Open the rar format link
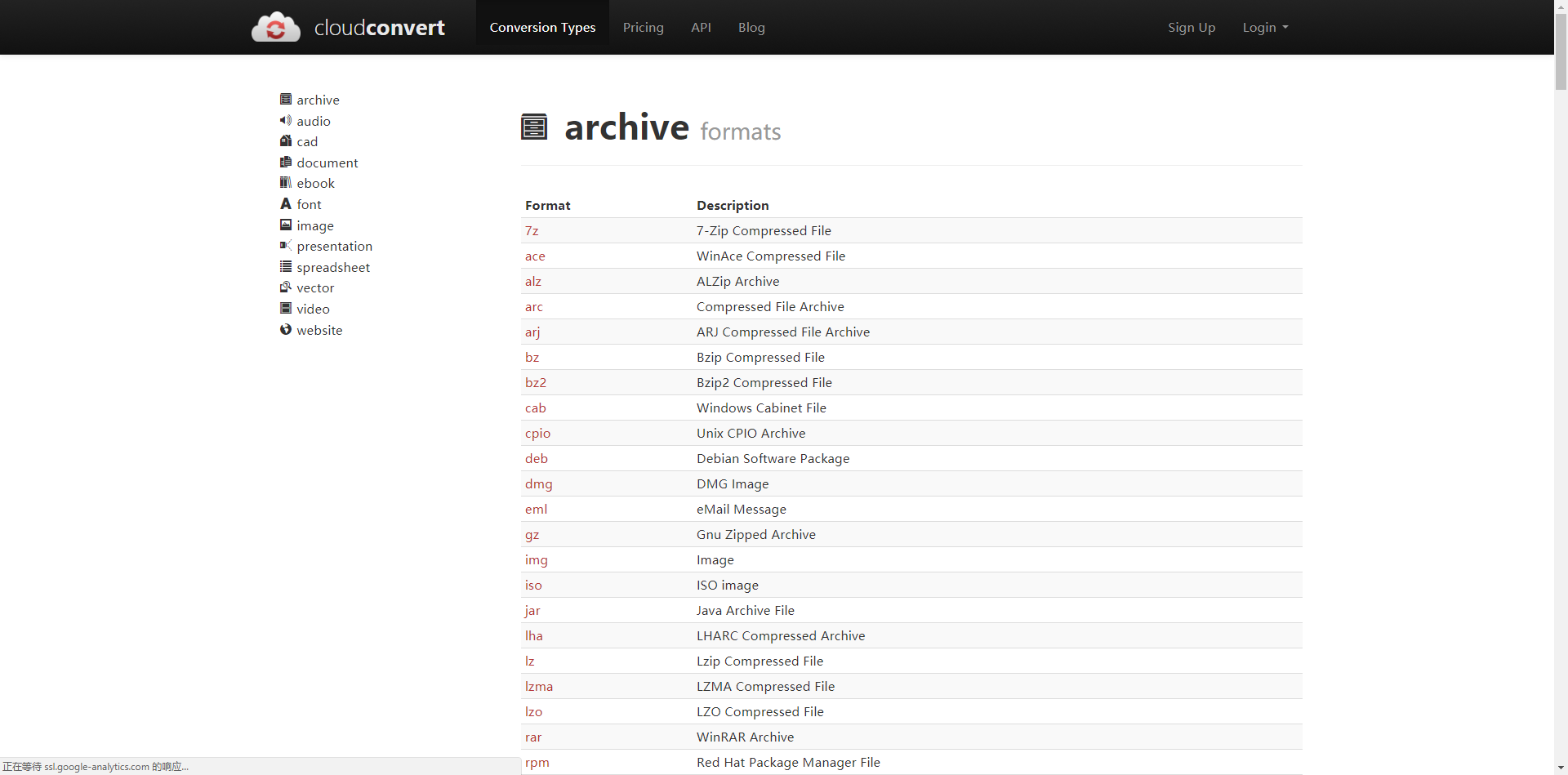Image resolution: width=1568 pixels, height=775 pixels. coord(533,737)
